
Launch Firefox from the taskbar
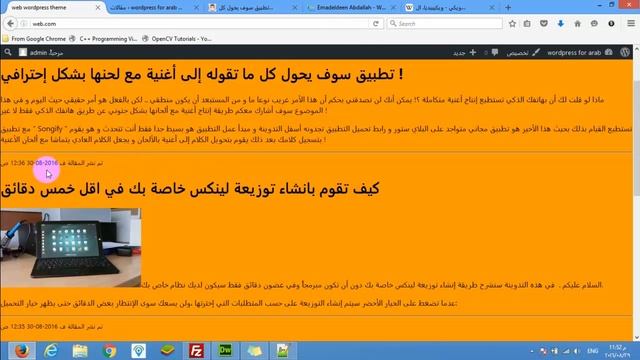pos(22,351)
